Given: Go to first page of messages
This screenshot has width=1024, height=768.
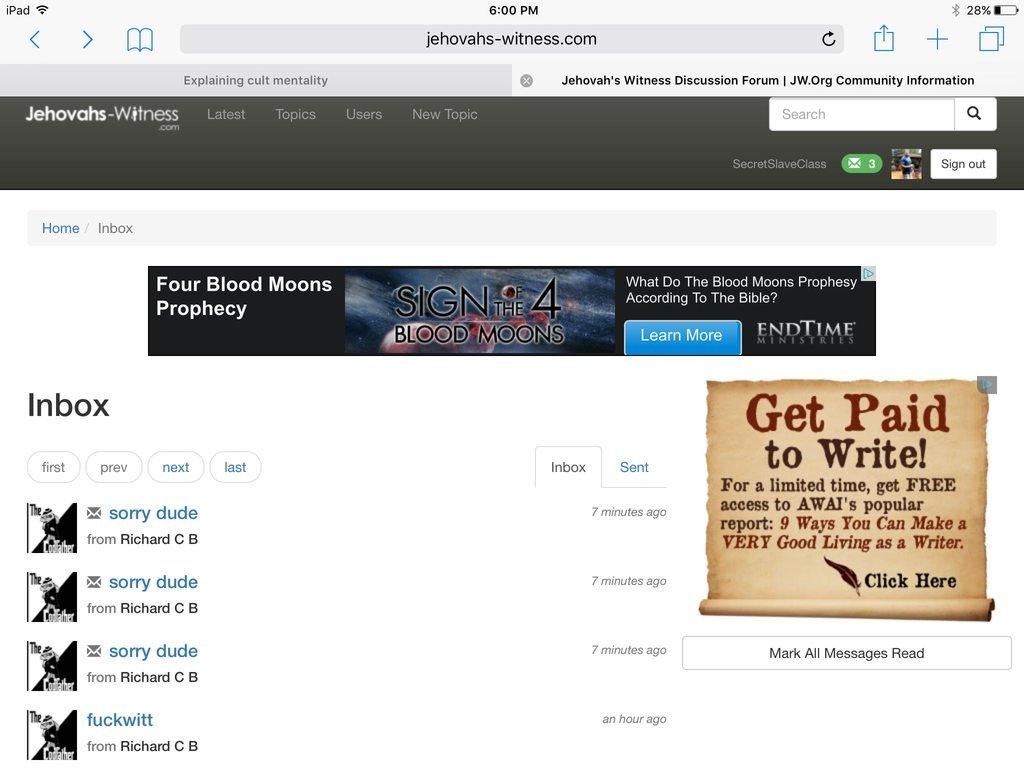Looking at the screenshot, I should (x=54, y=467).
